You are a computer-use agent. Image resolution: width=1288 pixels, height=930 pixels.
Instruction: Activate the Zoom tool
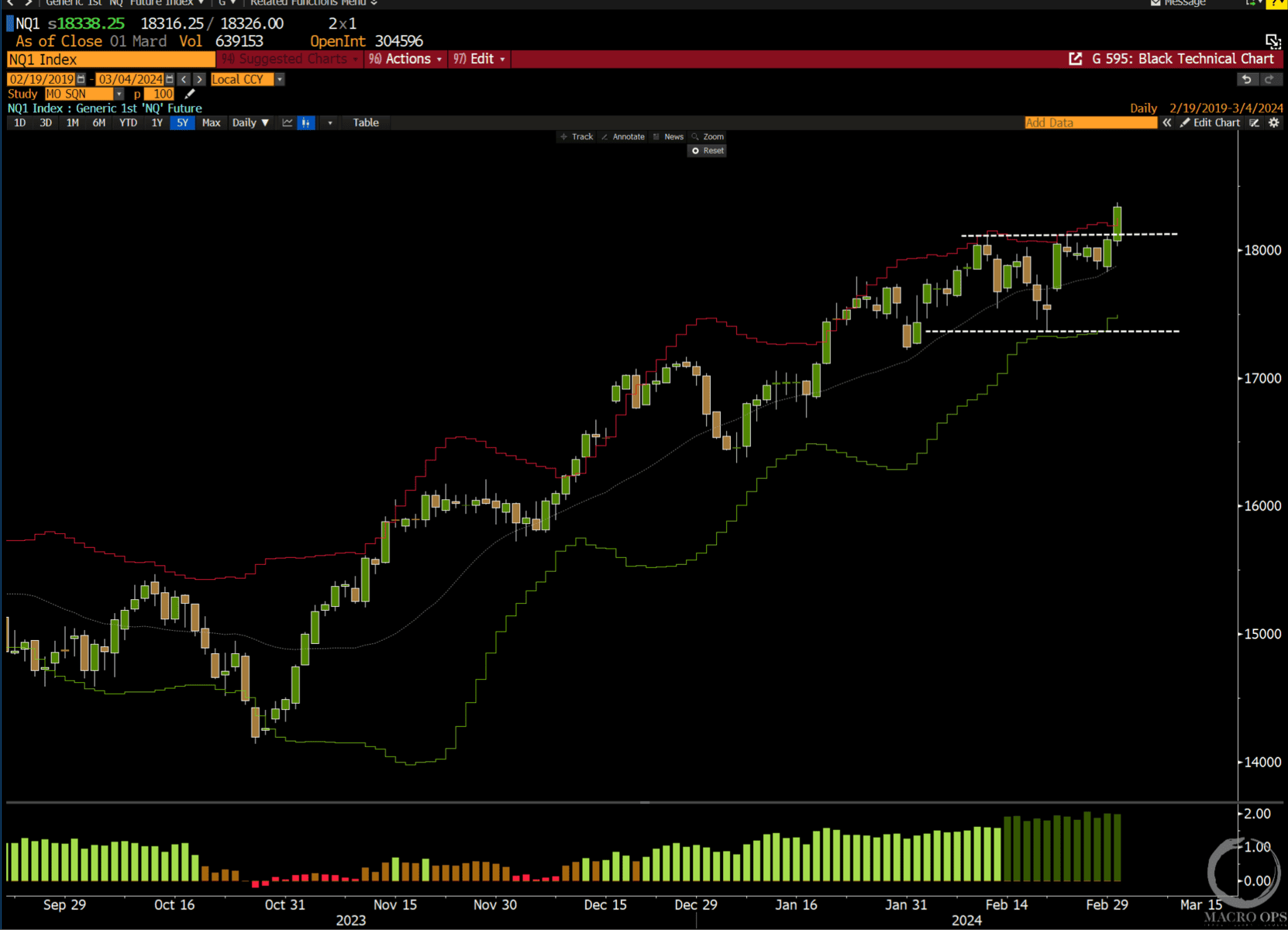click(x=708, y=136)
